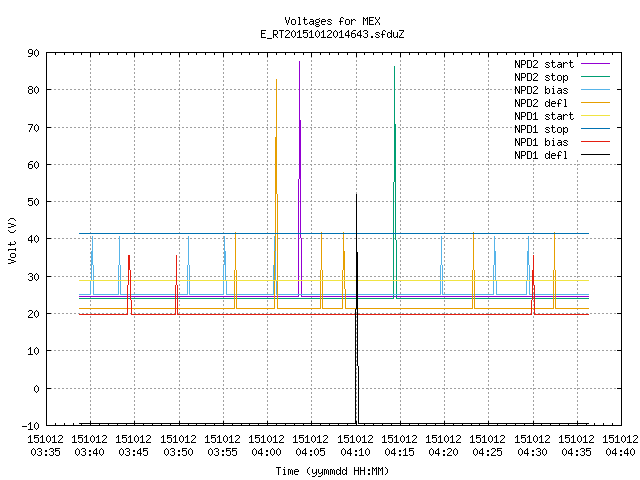Click the x-axis tick label 04:00

[x=267, y=452]
